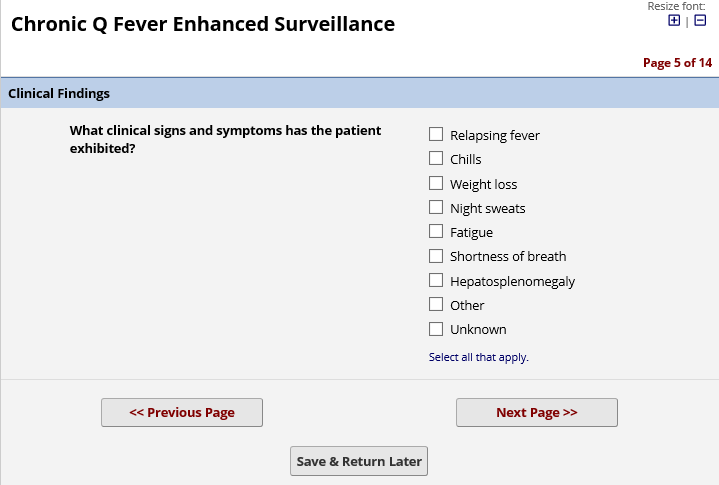Check the Shortness of breath box

click(x=436, y=256)
